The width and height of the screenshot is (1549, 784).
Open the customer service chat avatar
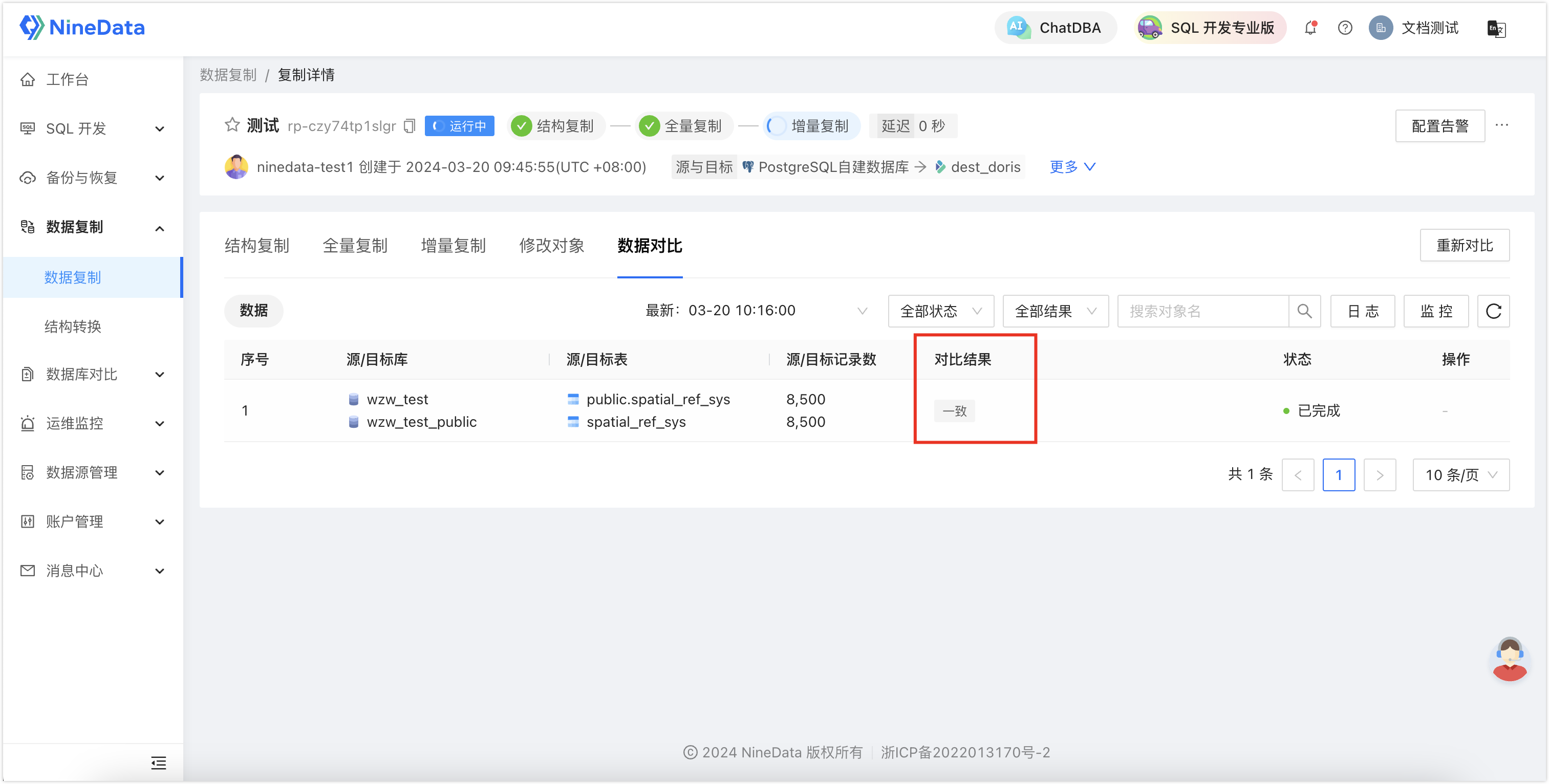[1510, 659]
